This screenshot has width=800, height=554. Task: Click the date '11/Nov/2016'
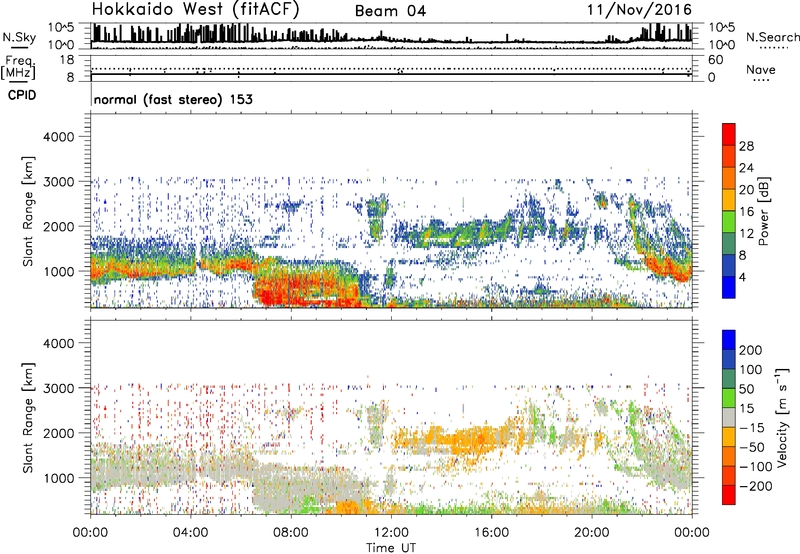(639, 10)
